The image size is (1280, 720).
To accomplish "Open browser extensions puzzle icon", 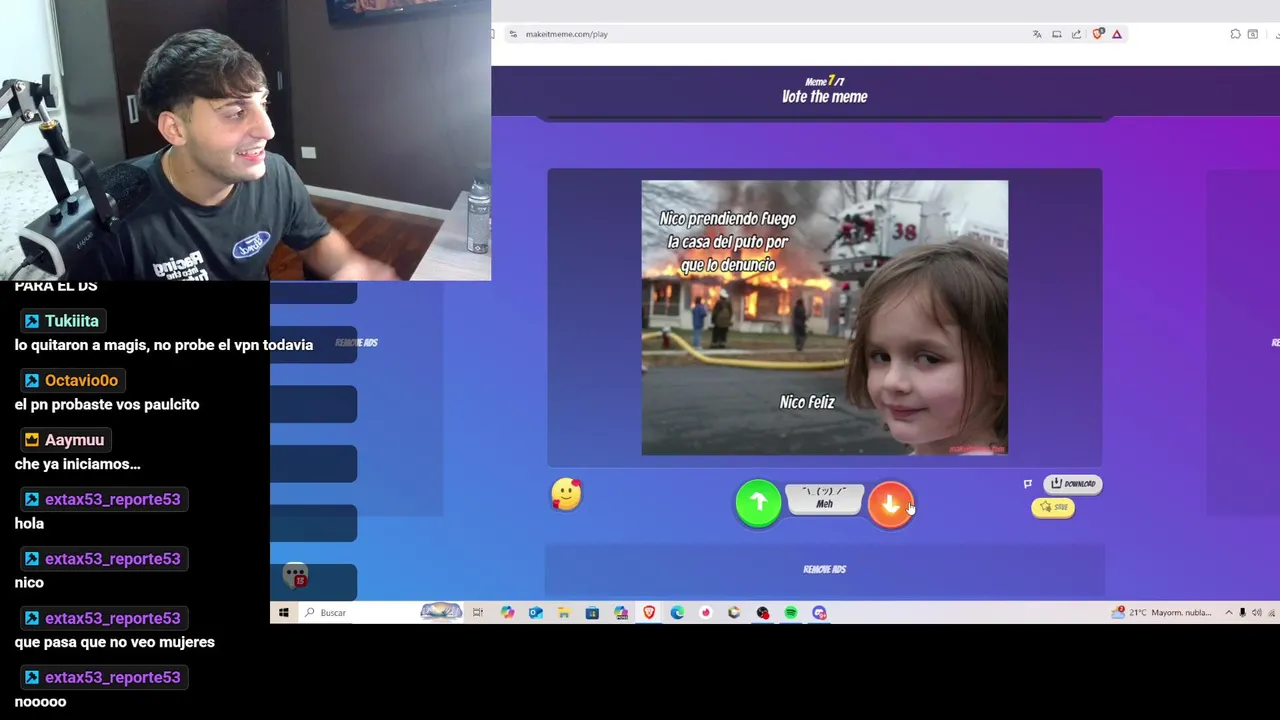I will click(1236, 34).
